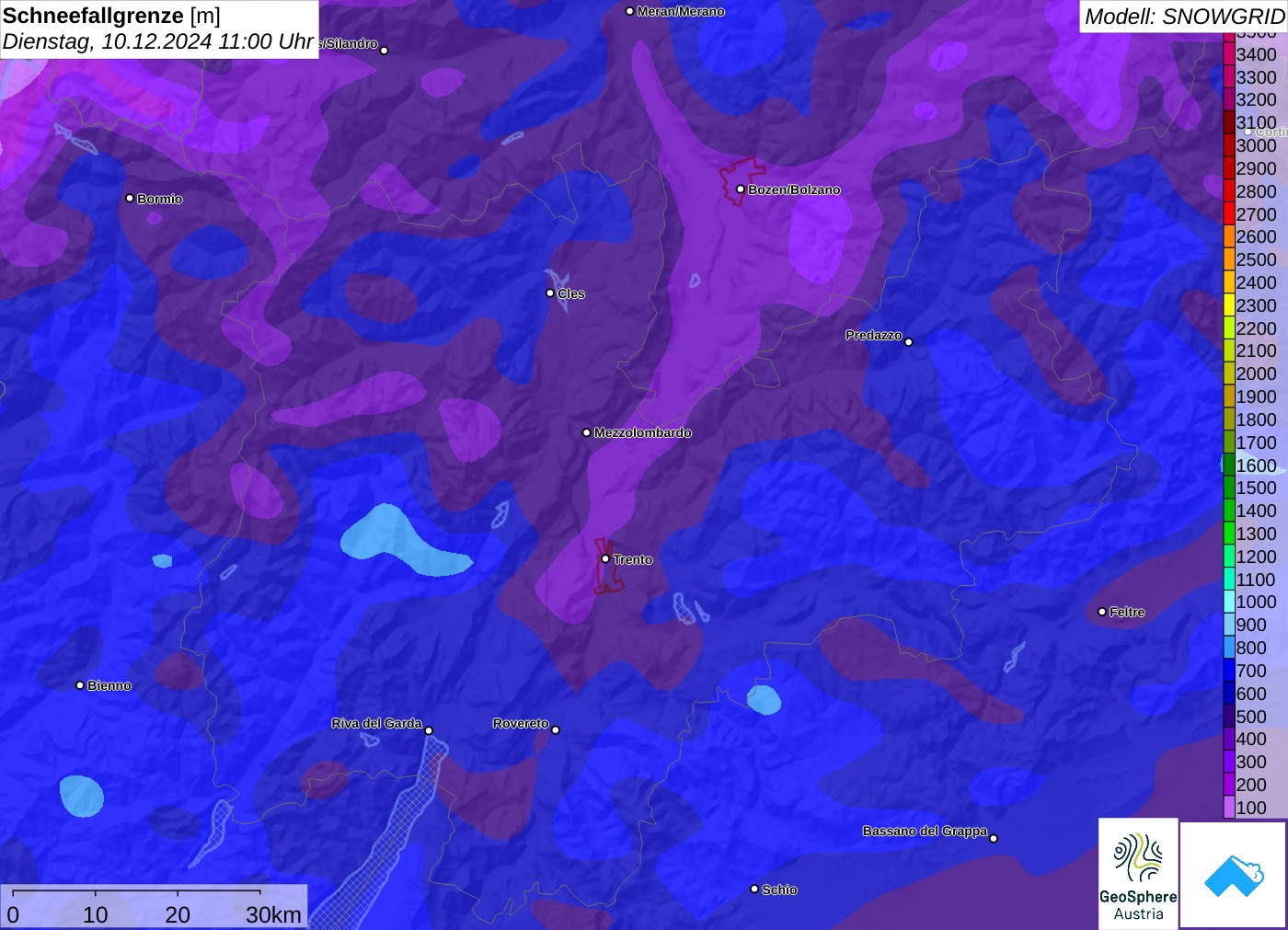Click the date 'Dienstag, 10.12.2024 11:00 Uhr'
The image size is (1288, 930).
(x=158, y=41)
